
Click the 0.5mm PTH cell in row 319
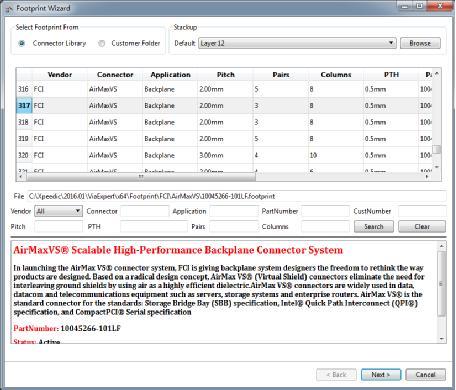(391, 139)
